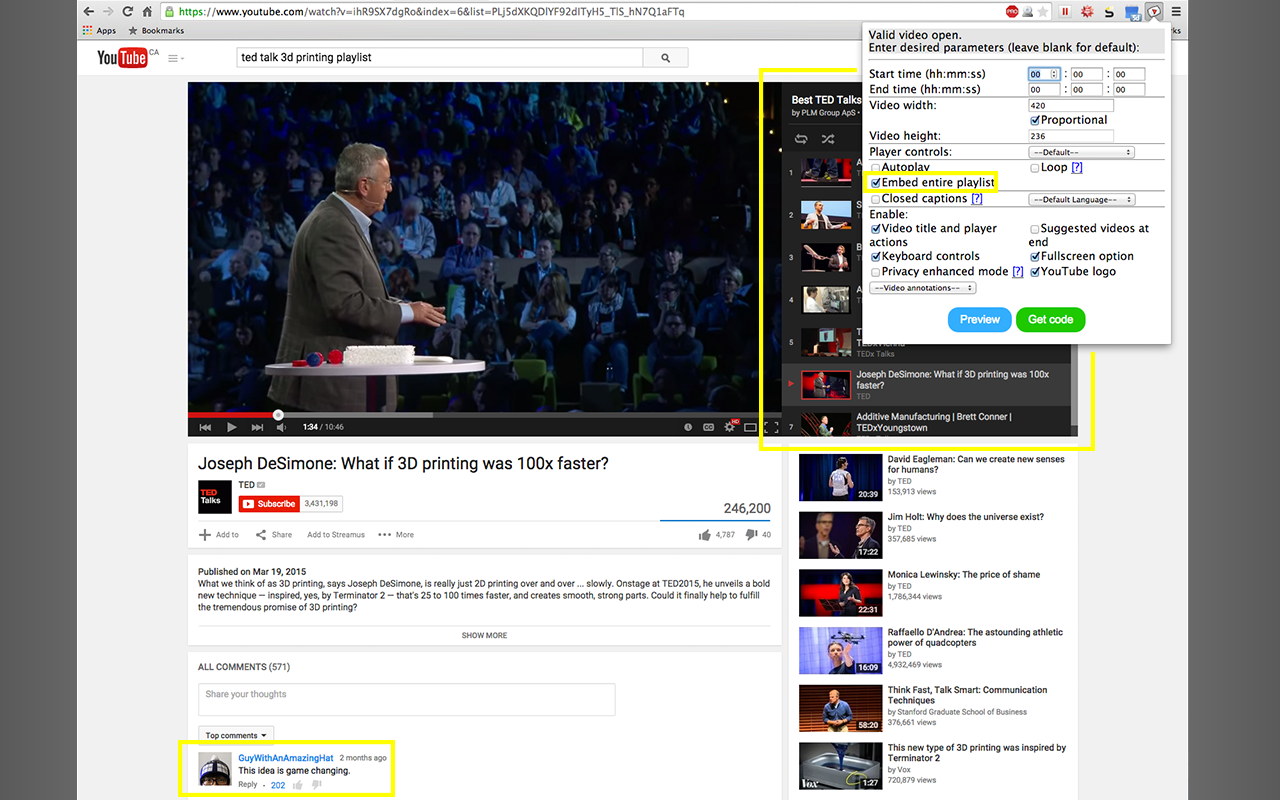Image resolution: width=1280 pixels, height=800 pixels.
Task: Expand description with SHOW MORE
Action: coord(484,636)
